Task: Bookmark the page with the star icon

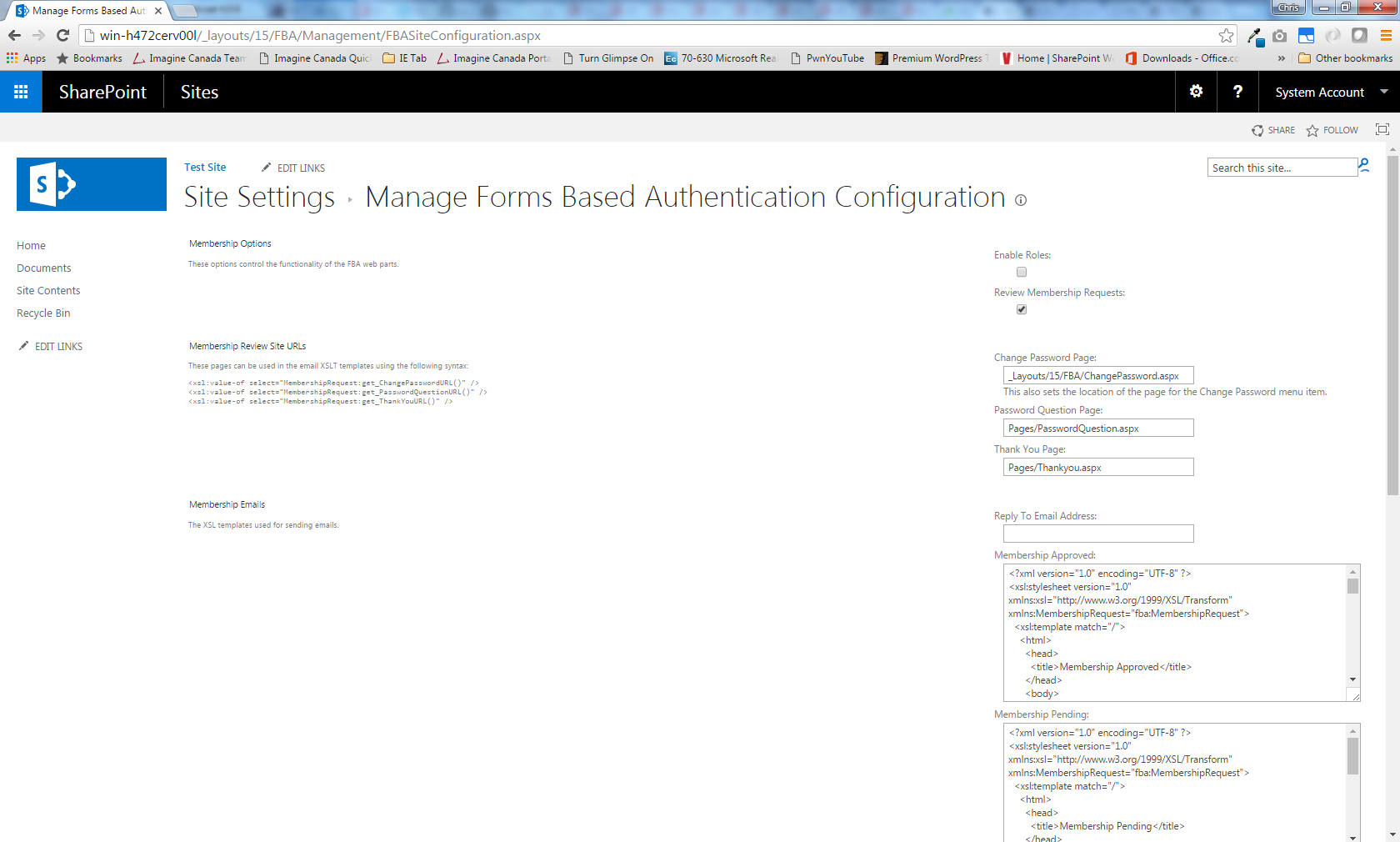Action: 1226,36
